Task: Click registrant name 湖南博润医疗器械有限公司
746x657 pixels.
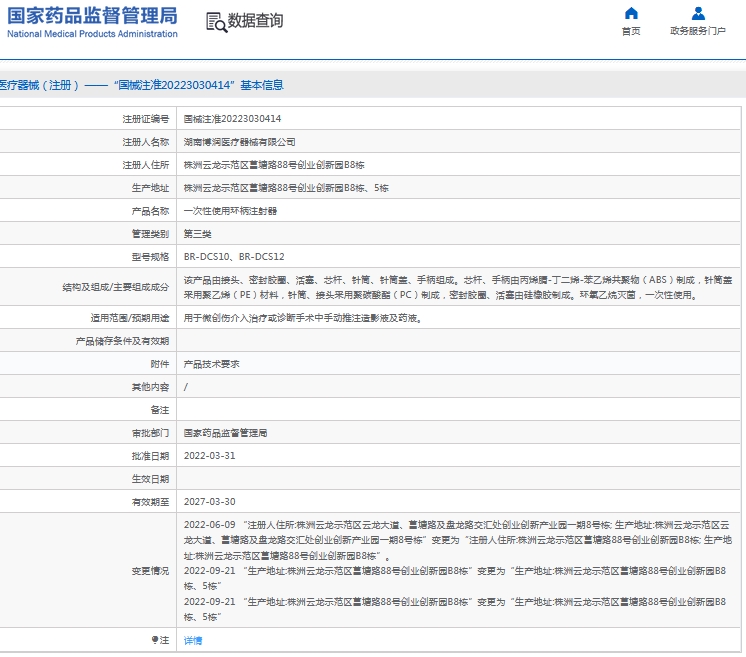Action: point(240,142)
